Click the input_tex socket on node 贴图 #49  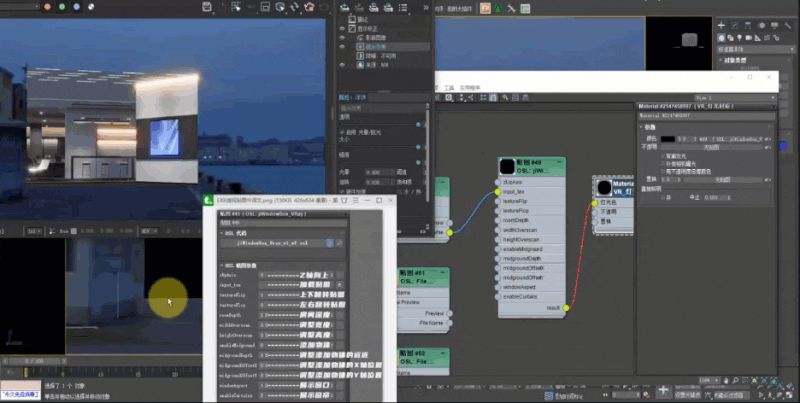pos(497,192)
